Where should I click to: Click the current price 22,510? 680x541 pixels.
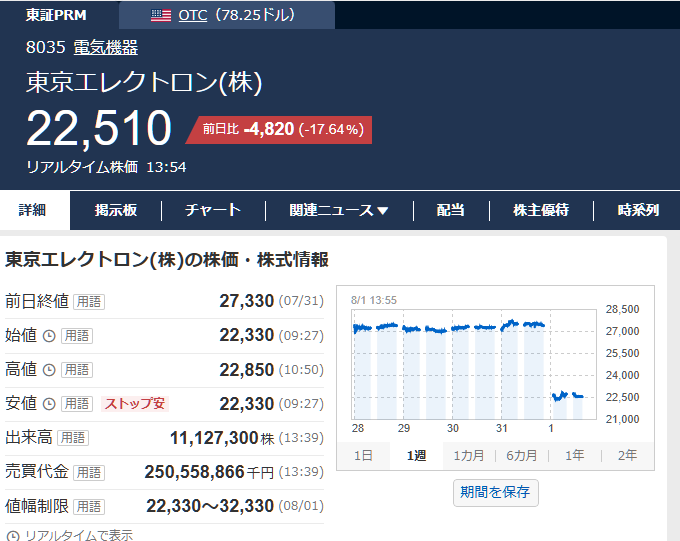(99, 128)
